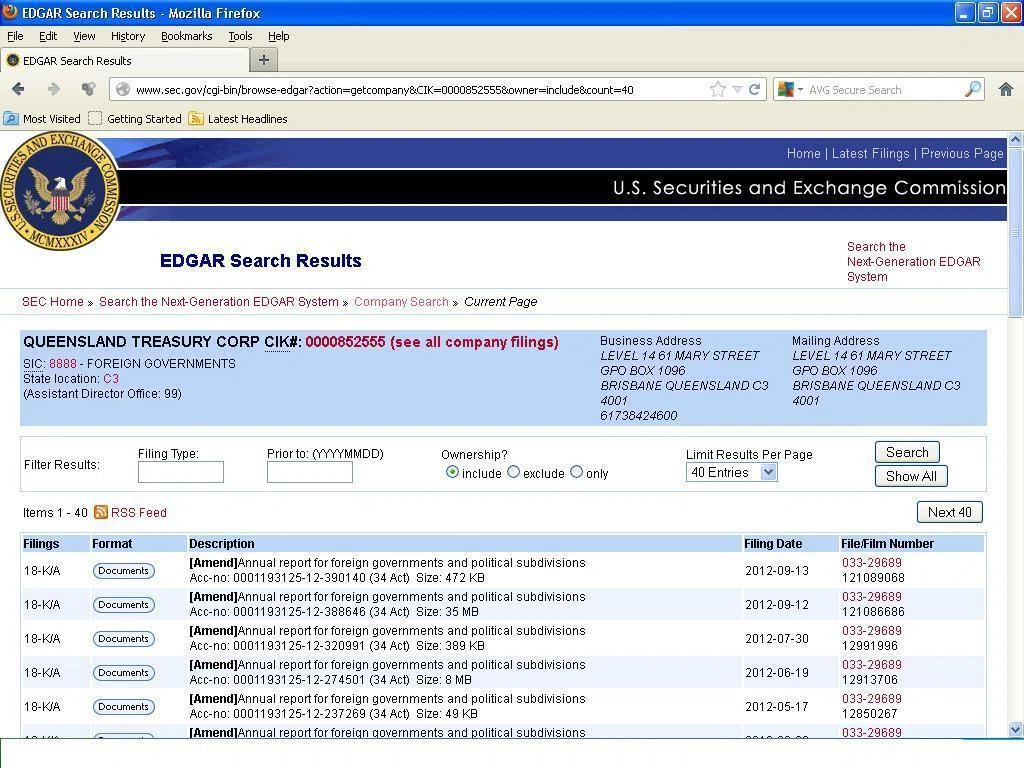The width and height of the screenshot is (1024, 768).
Task: Click the vertical scrollbar thumb
Action: pos(1016,233)
